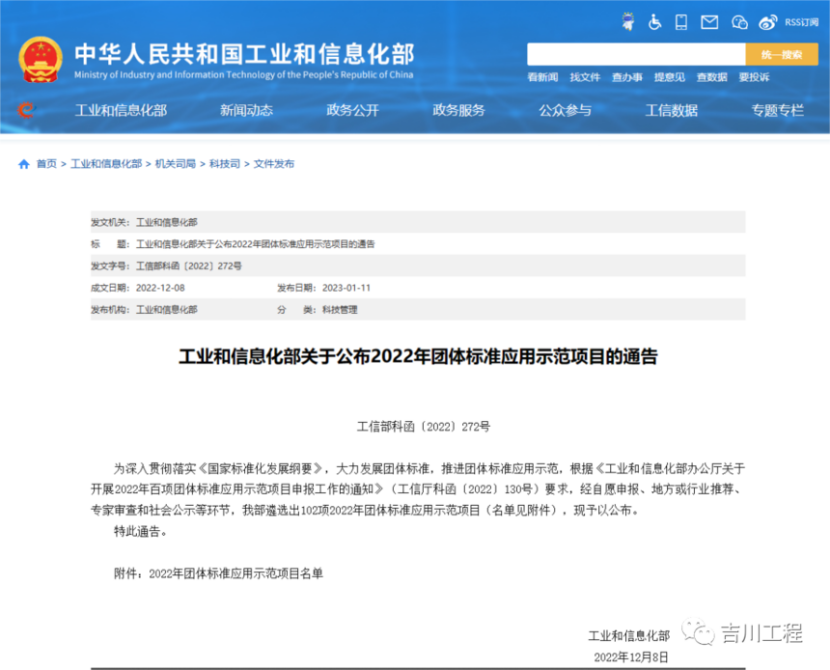Click the home icon in breadcrumb

point(23,164)
